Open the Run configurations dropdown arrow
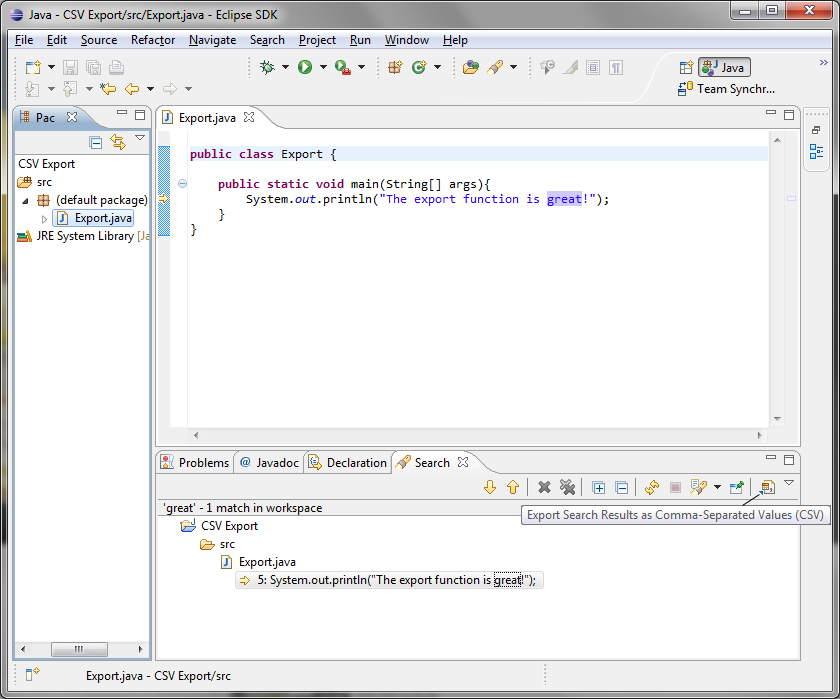The height and width of the screenshot is (699, 840). (323, 67)
